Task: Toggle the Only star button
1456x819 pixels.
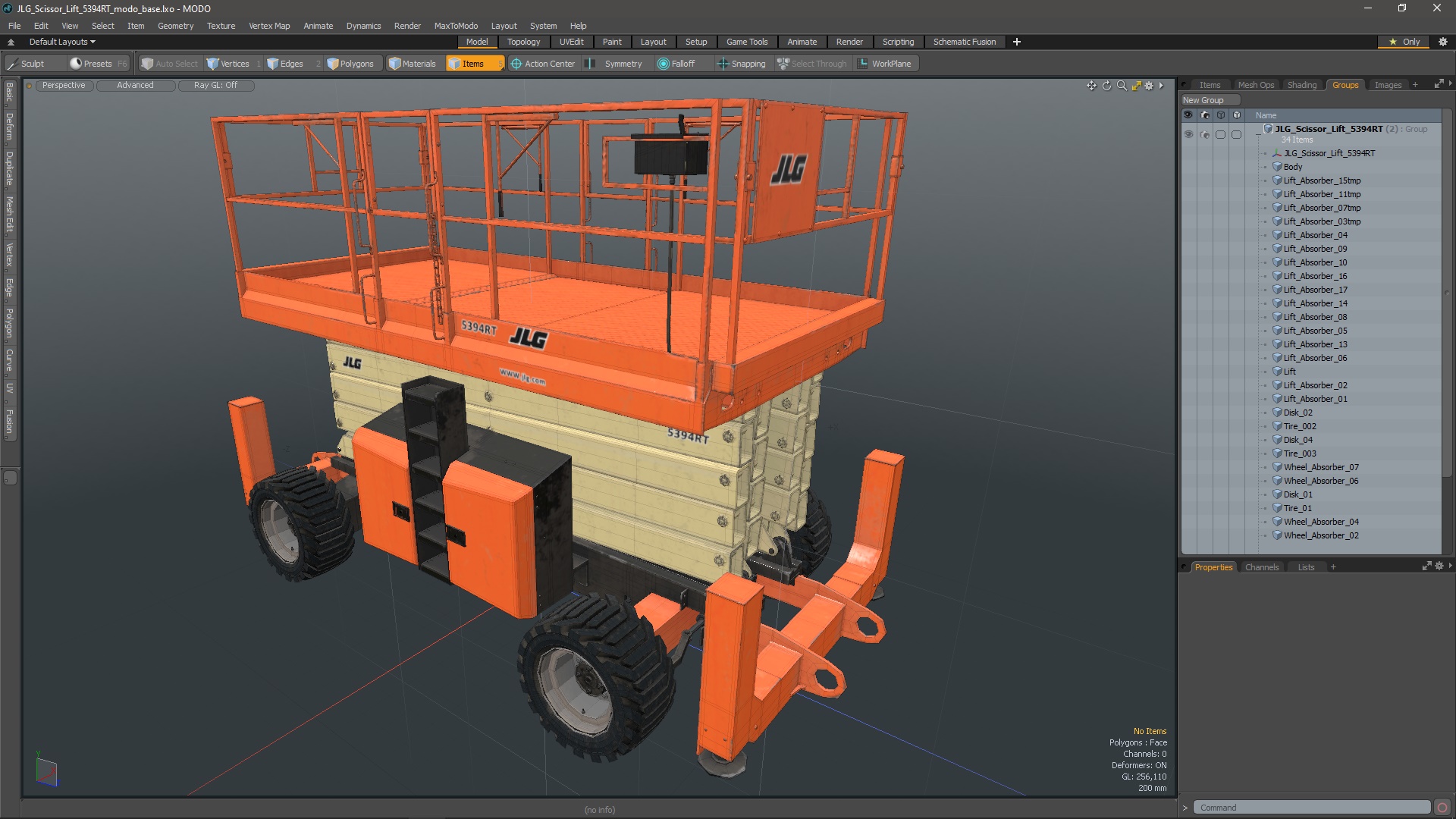Action: point(1404,42)
